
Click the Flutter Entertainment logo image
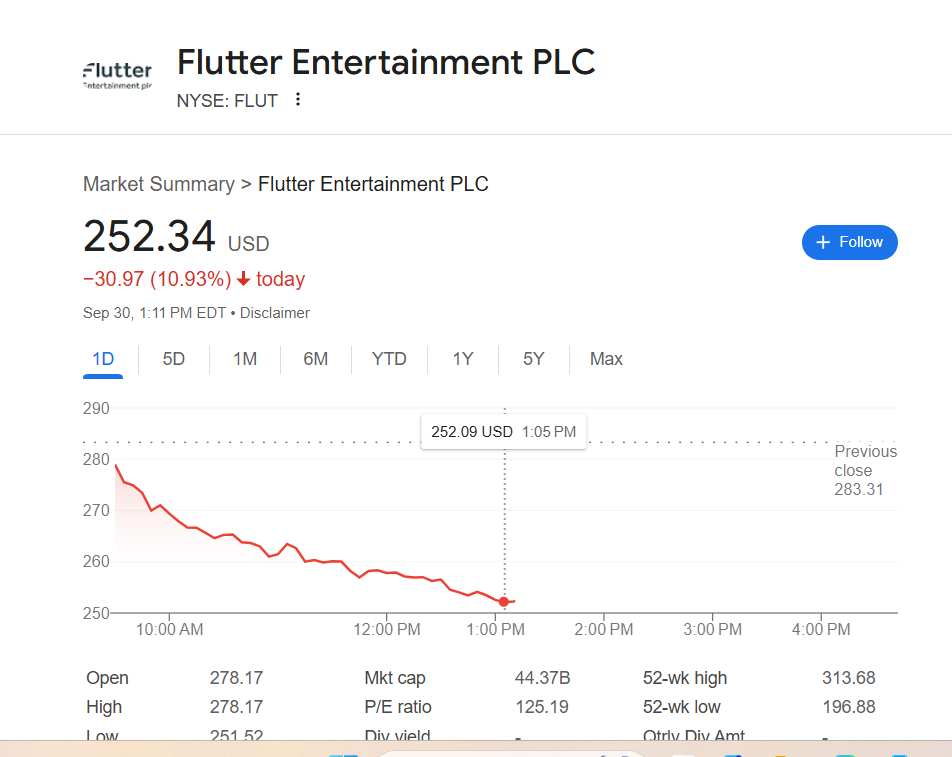click(x=117, y=76)
